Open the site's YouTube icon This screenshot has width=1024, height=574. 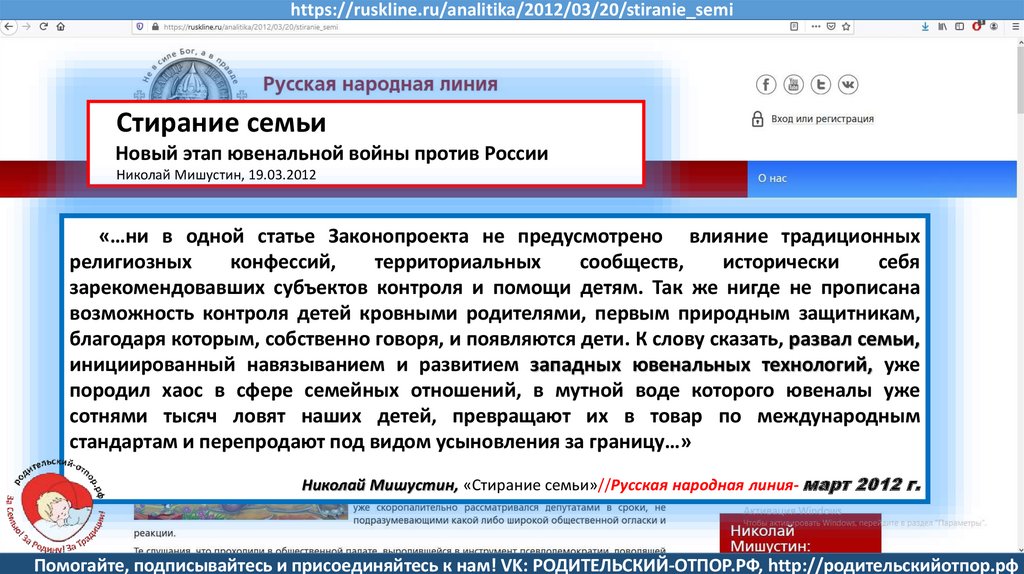click(793, 84)
